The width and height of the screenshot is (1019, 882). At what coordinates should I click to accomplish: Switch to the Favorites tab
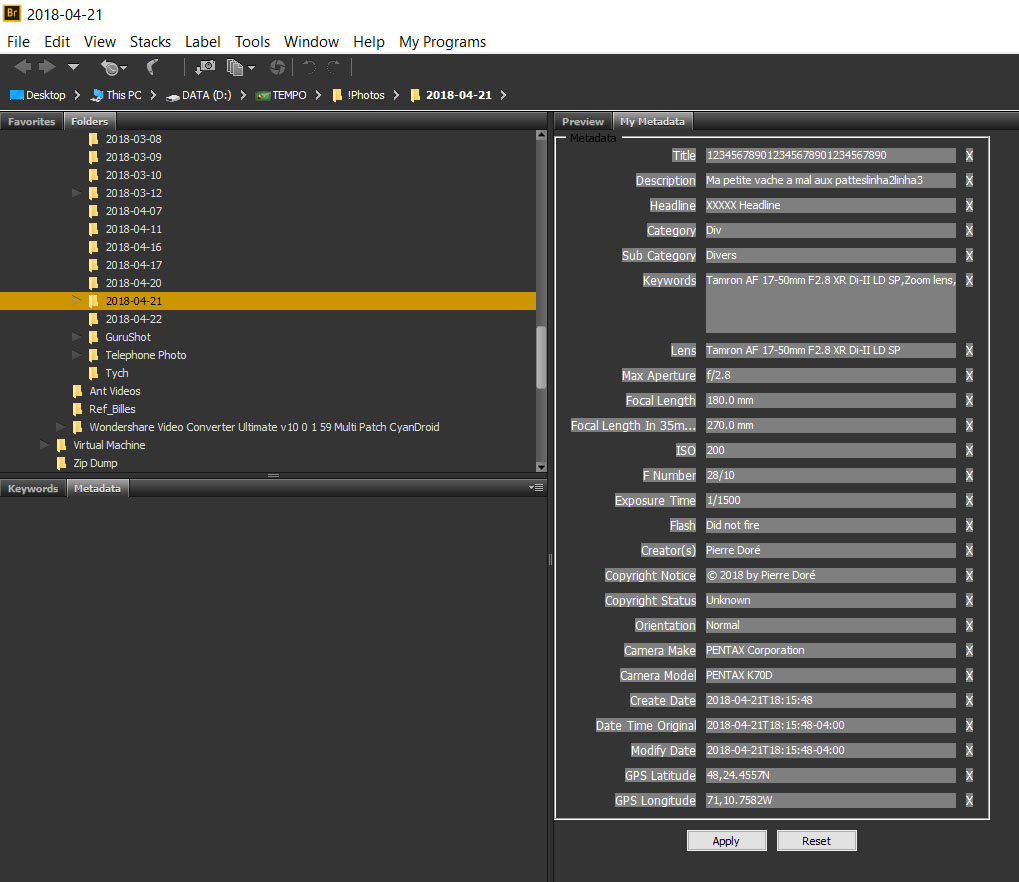coord(31,122)
